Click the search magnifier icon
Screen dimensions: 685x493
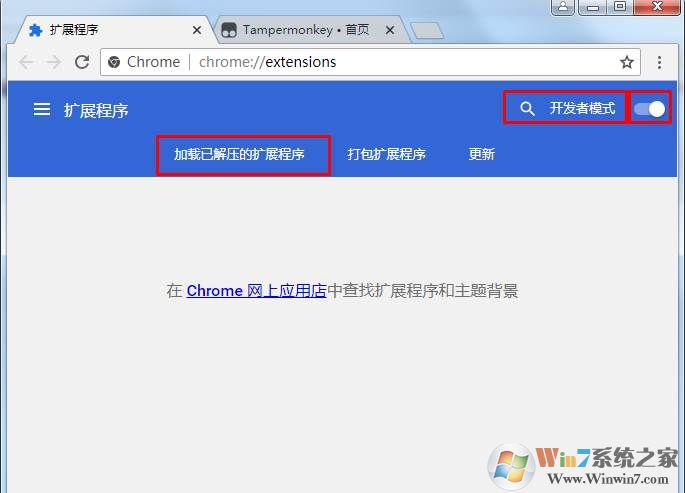click(527, 109)
